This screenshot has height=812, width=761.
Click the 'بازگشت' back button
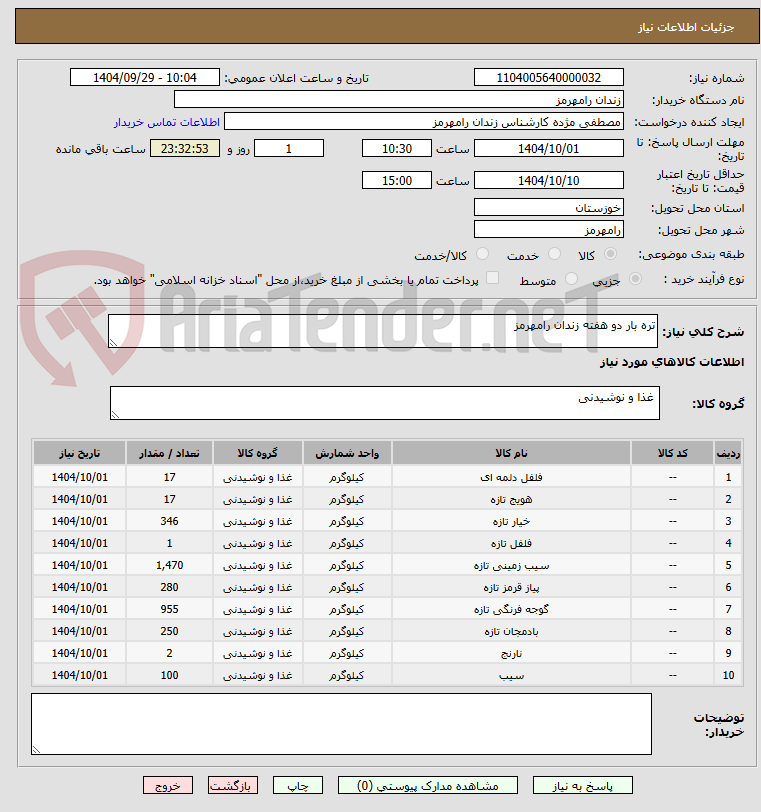coord(233,786)
